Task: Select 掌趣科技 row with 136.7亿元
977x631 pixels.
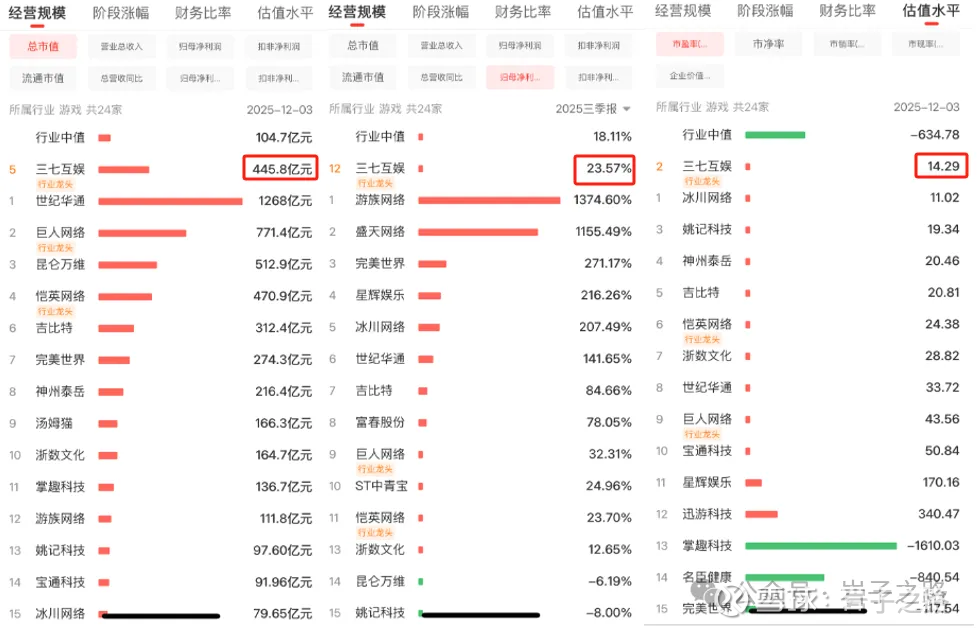Action: (160, 487)
